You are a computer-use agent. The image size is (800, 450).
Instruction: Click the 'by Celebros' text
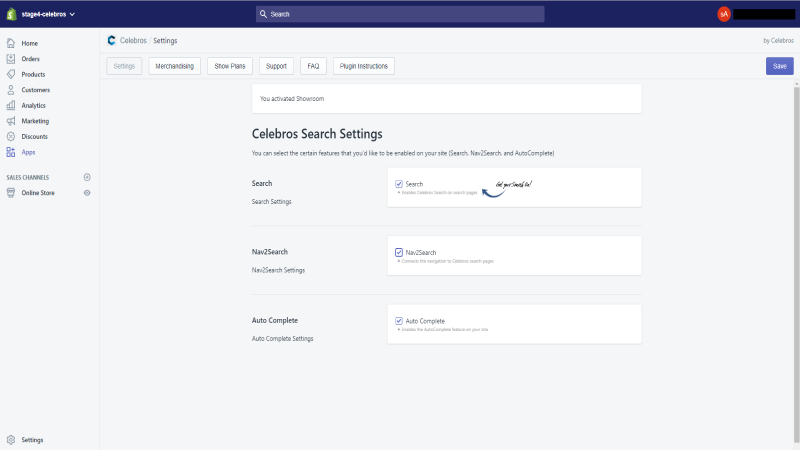pos(778,41)
